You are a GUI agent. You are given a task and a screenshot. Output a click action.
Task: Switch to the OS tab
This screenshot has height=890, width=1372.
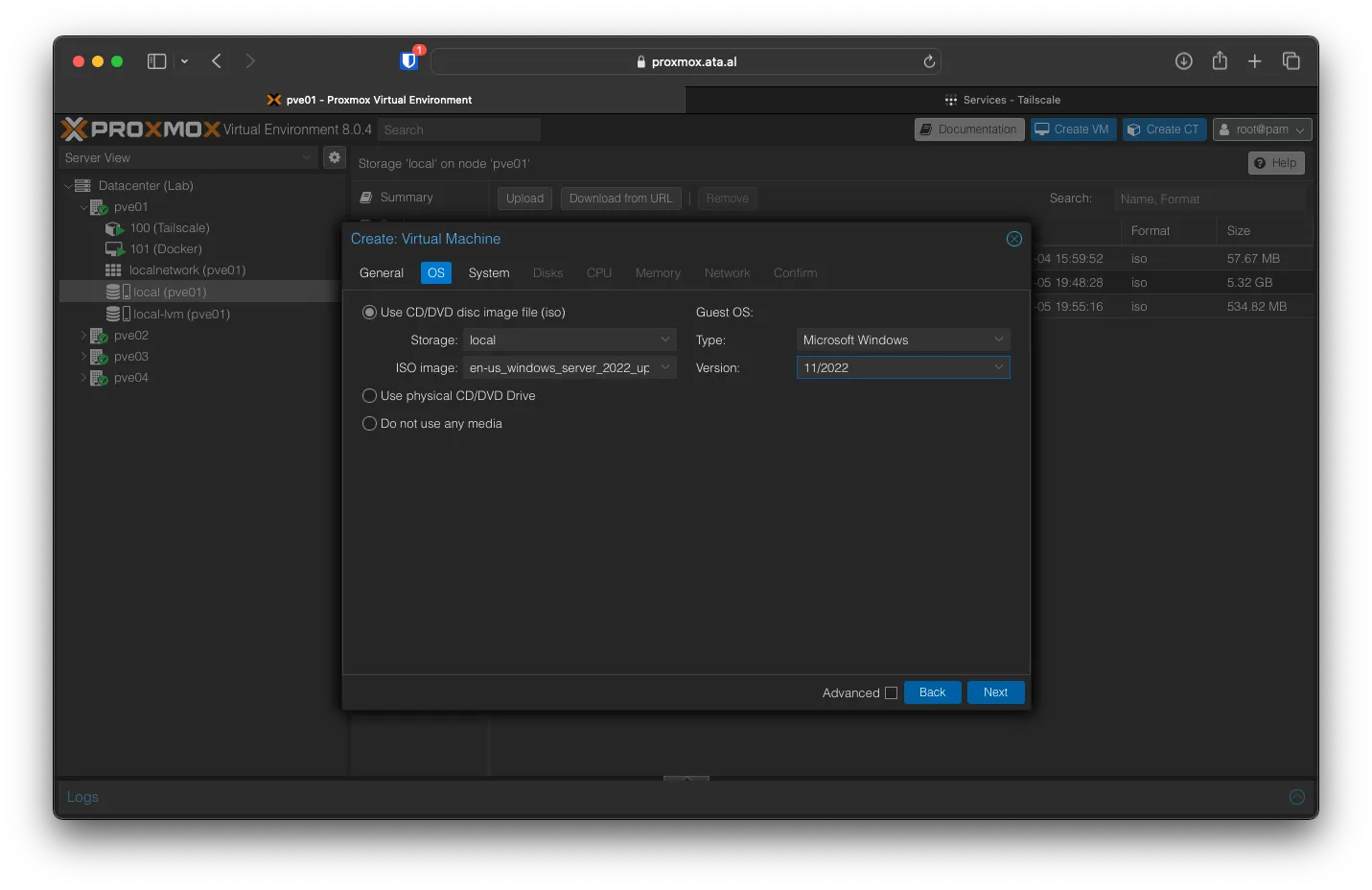point(436,273)
